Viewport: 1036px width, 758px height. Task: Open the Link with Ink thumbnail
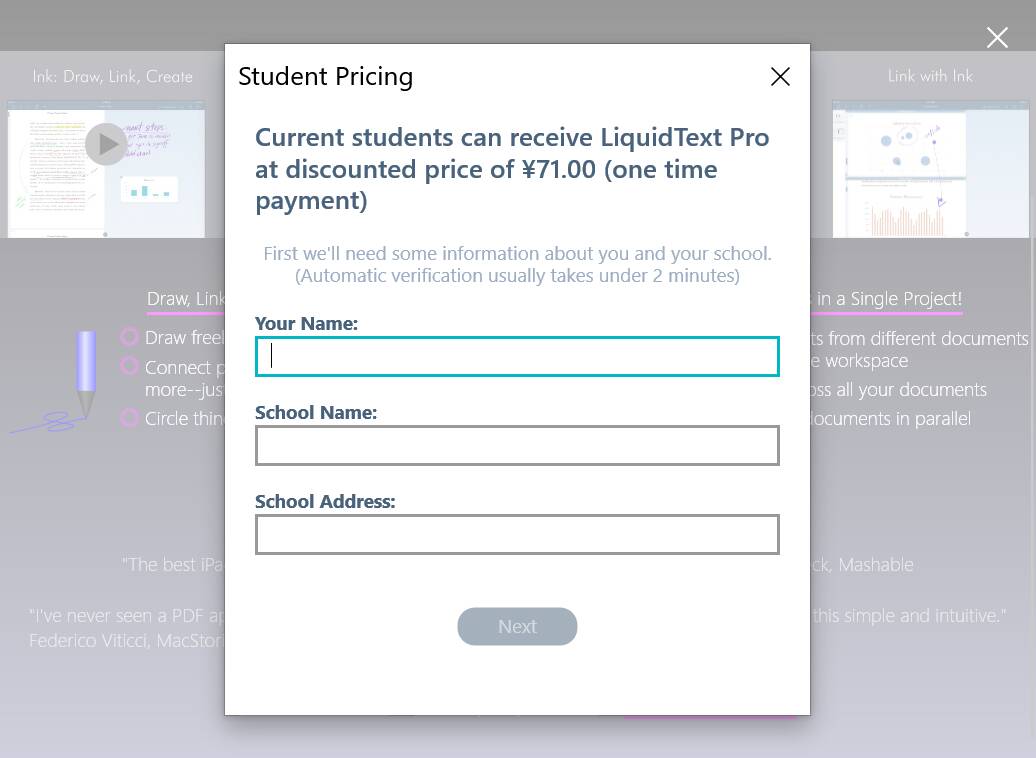930,169
